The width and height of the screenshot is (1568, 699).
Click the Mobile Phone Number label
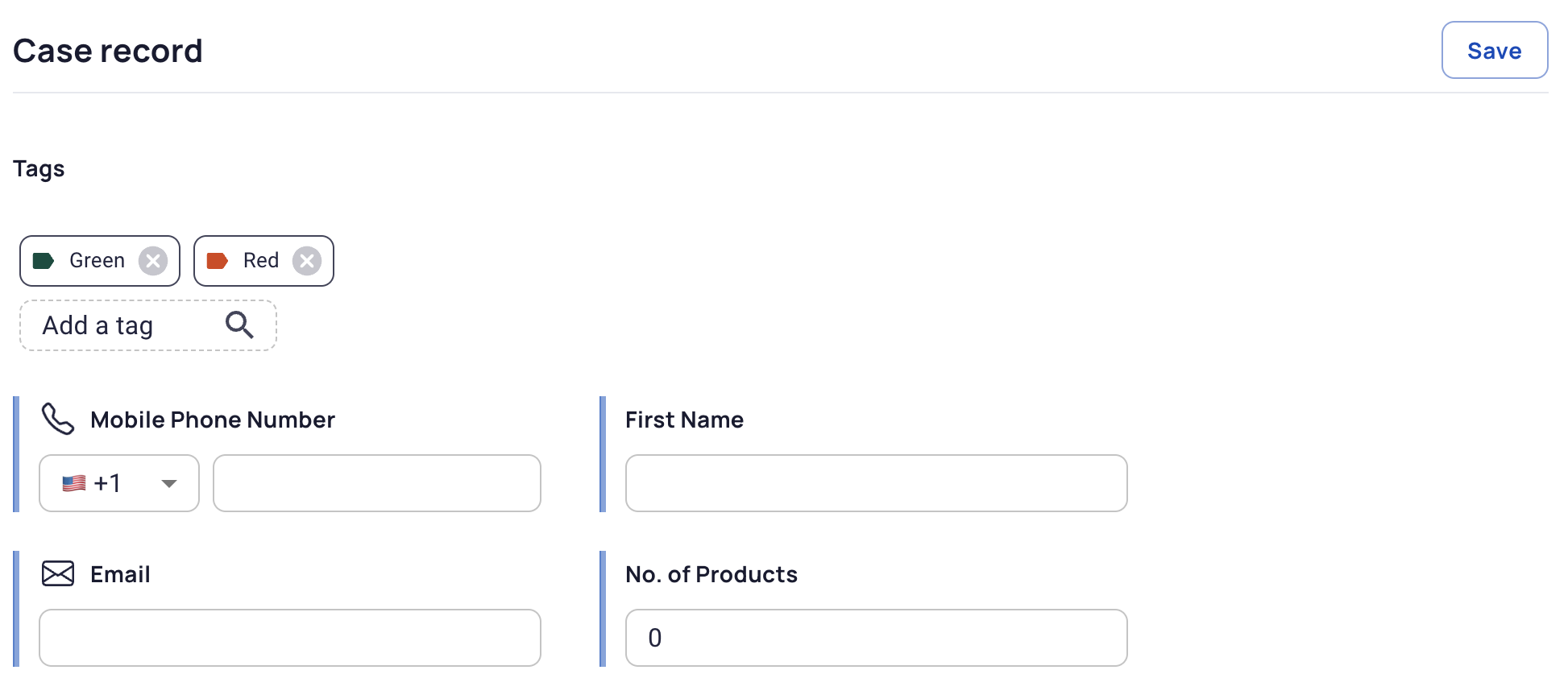[x=213, y=420]
